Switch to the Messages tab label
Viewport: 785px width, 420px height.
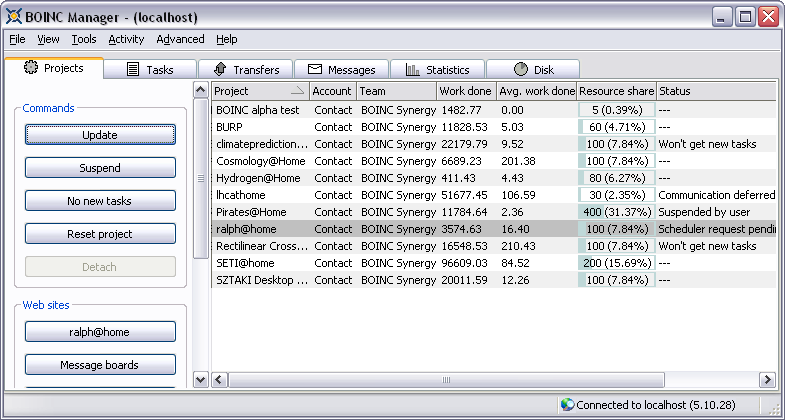tap(351, 70)
